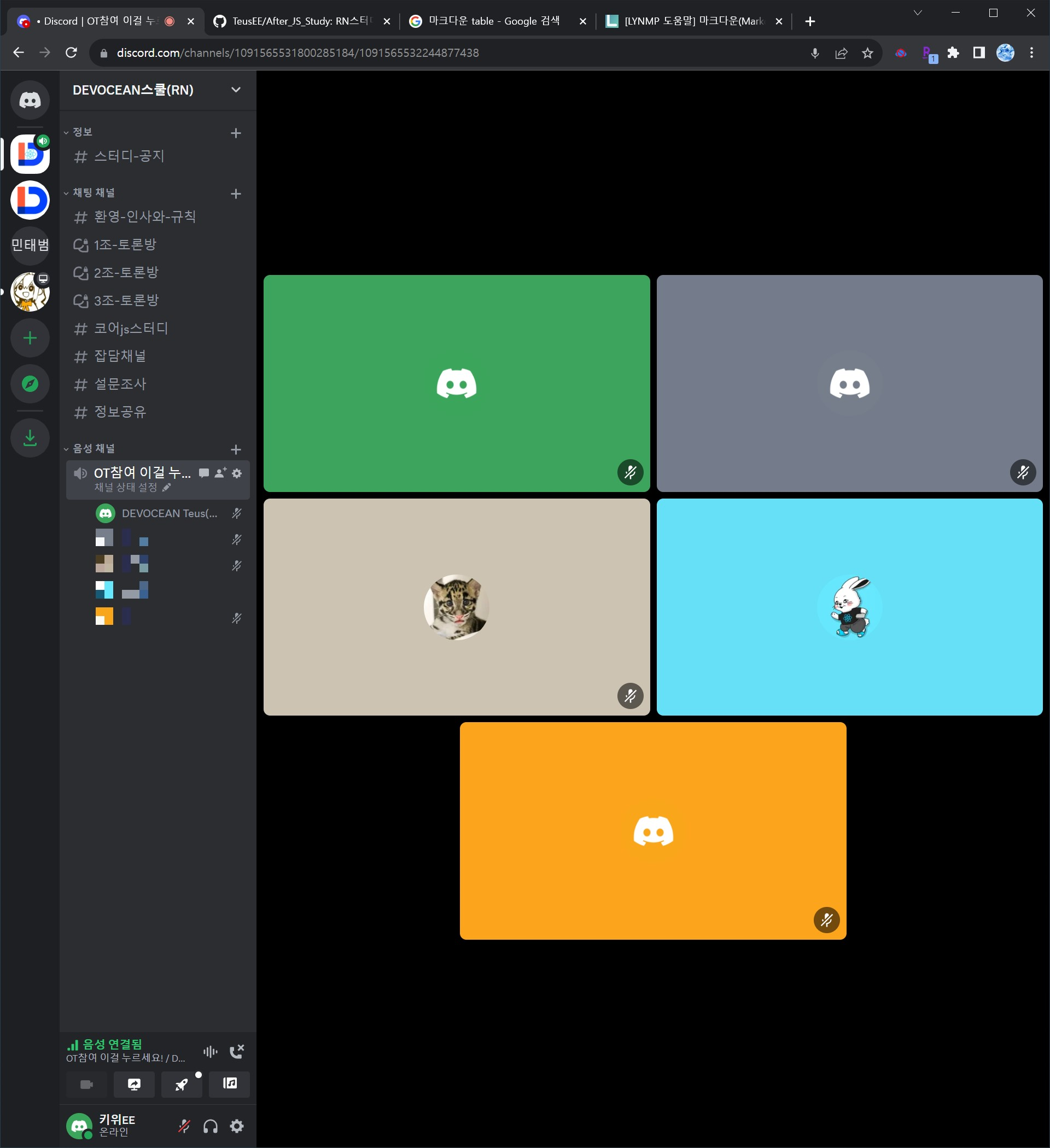Click the bunny avatar cyan tile
This screenshot has height=1148, width=1050.
(x=849, y=607)
